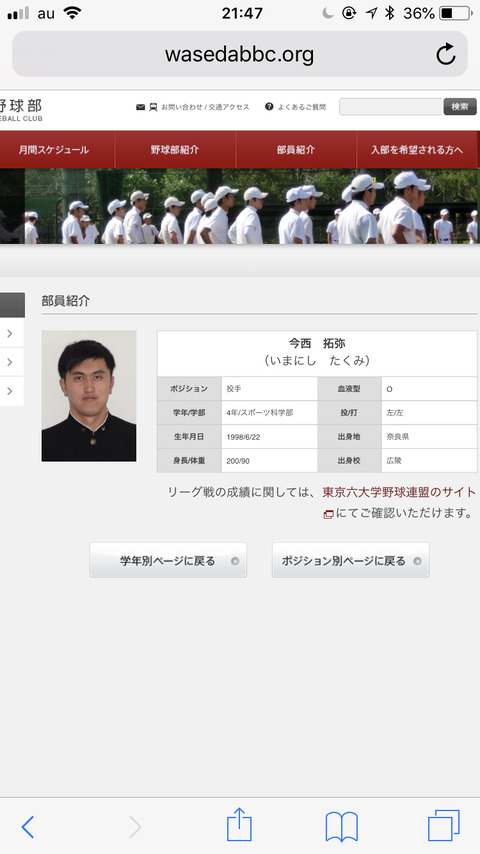Tap the Bluetooth status icon
Viewport: 480px width, 854px height.
[x=389, y=13]
